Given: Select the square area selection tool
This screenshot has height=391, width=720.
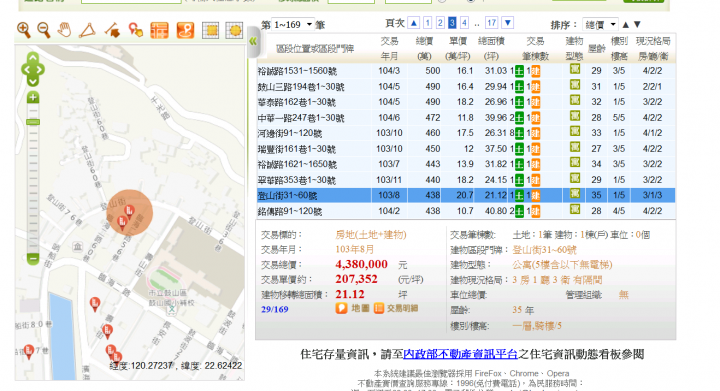Looking at the screenshot, I should pyautogui.click(x=210, y=30).
